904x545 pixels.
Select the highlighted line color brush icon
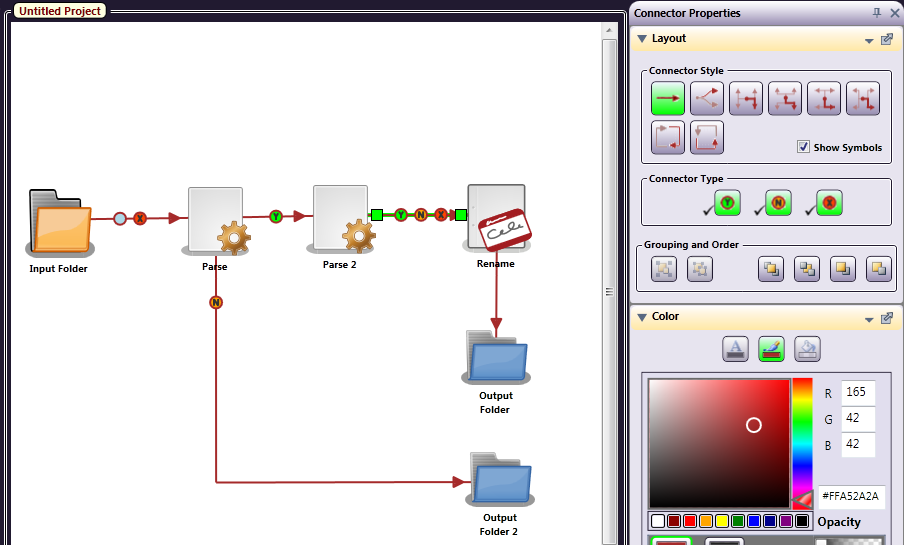coord(771,349)
